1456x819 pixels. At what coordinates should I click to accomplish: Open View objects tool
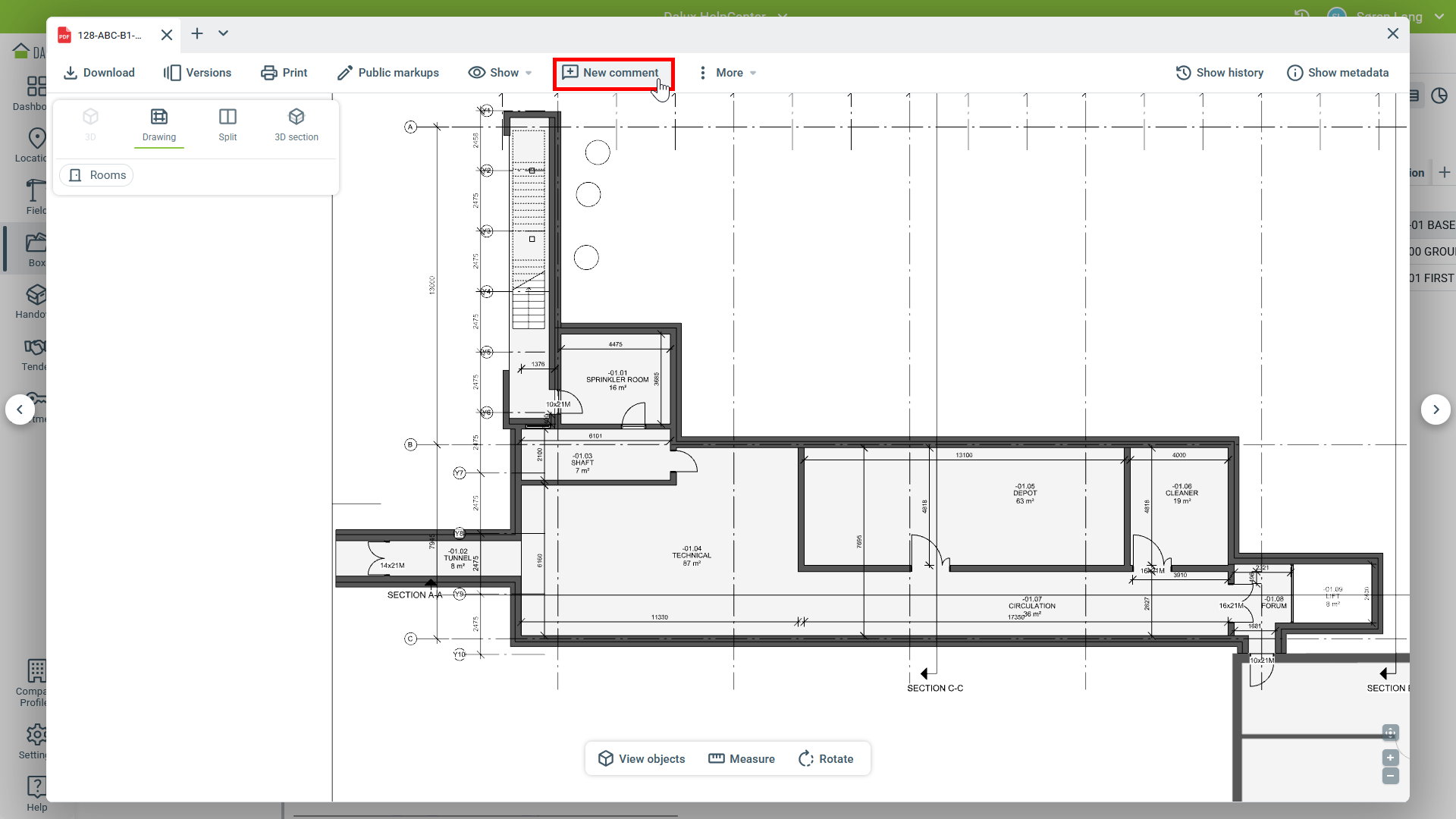pos(641,759)
